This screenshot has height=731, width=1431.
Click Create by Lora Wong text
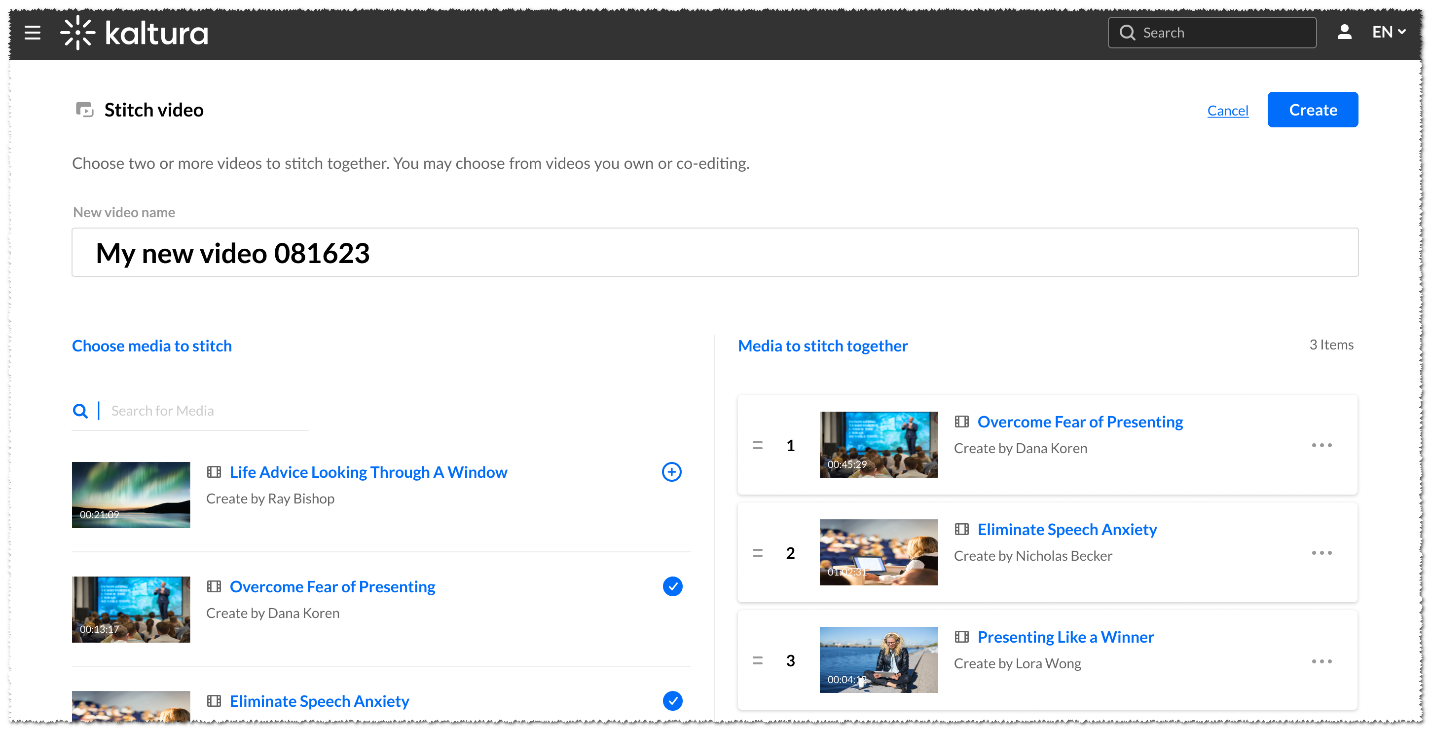[1018, 664]
